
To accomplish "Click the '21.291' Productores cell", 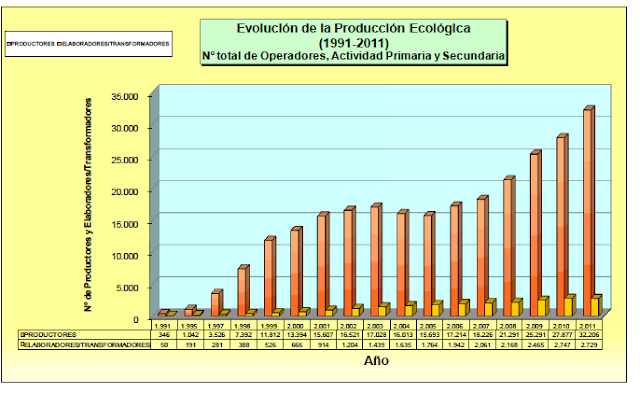I will click(x=509, y=335).
